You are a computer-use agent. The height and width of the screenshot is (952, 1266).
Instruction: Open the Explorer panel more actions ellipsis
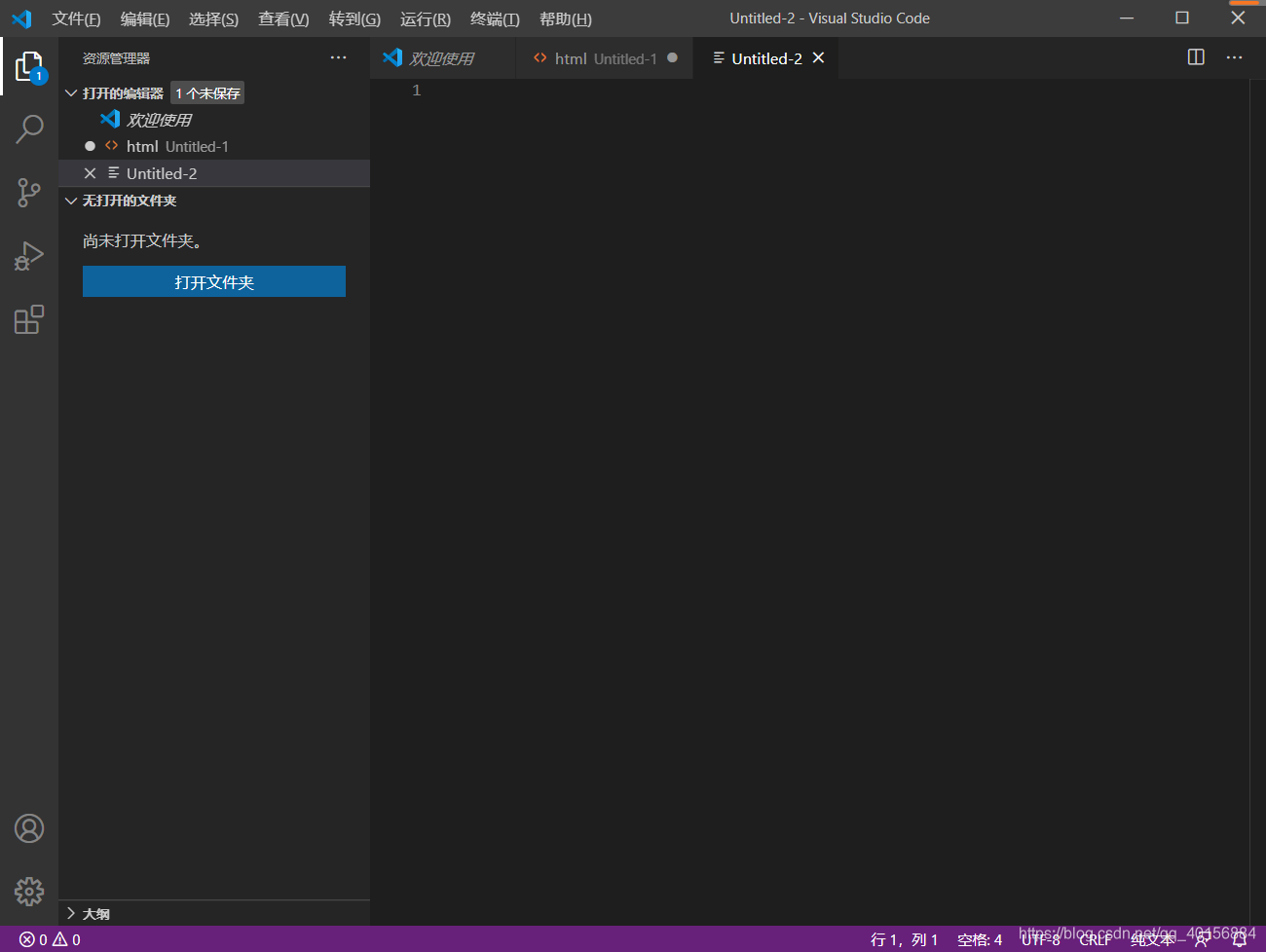tap(338, 57)
